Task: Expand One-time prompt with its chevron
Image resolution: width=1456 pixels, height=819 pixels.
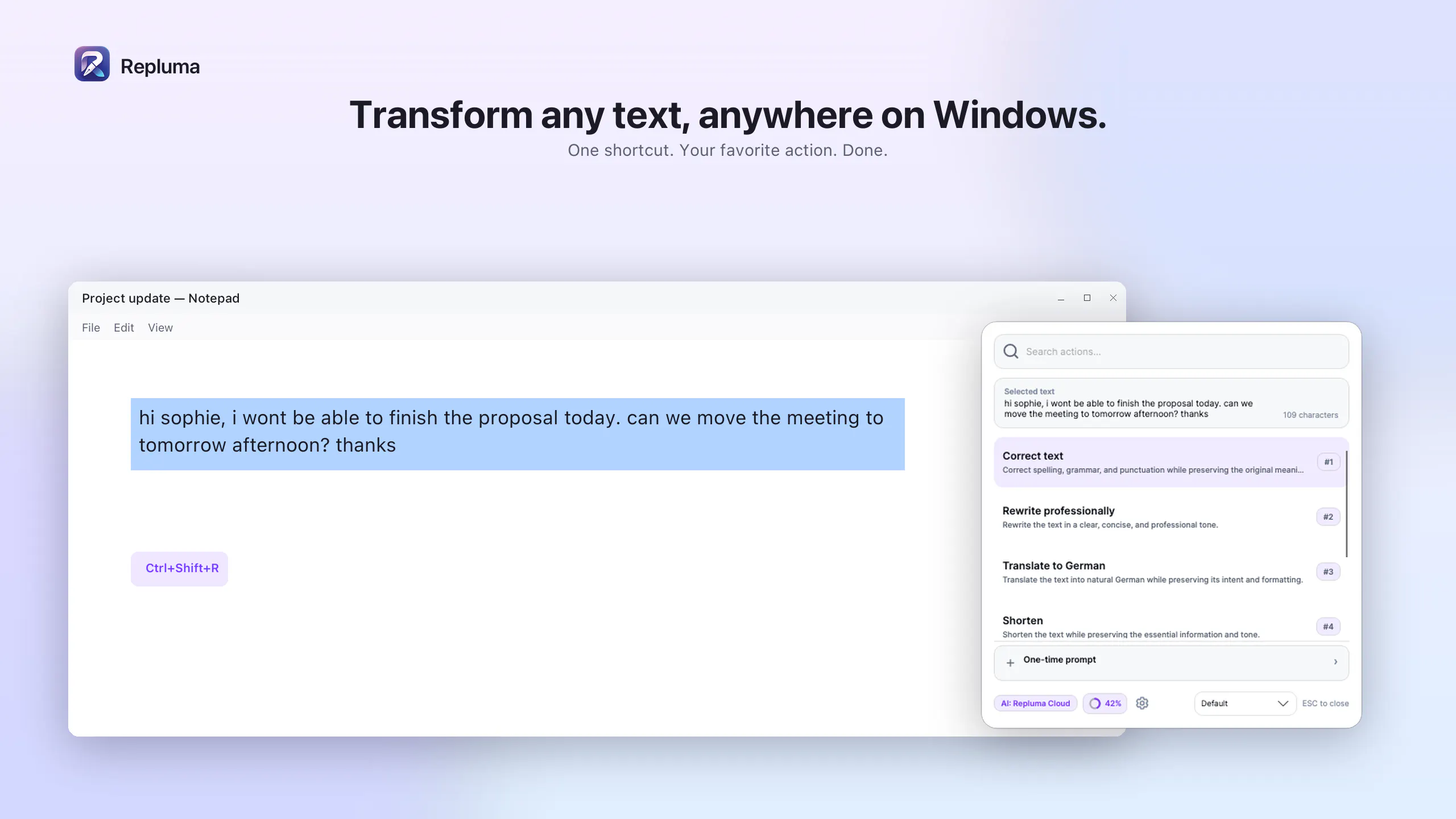Action: pyautogui.click(x=1335, y=662)
